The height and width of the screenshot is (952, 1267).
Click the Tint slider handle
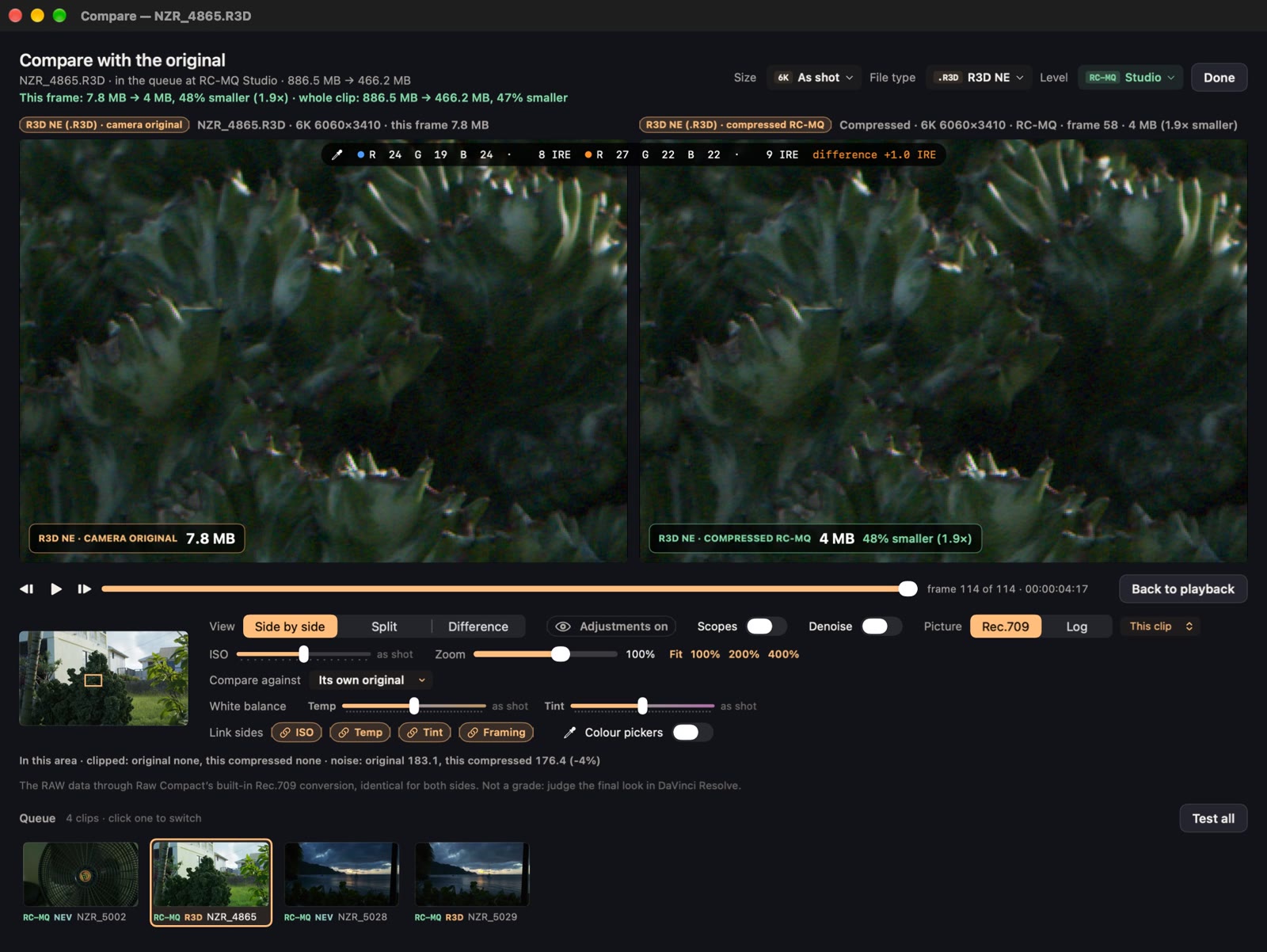click(642, 706)
